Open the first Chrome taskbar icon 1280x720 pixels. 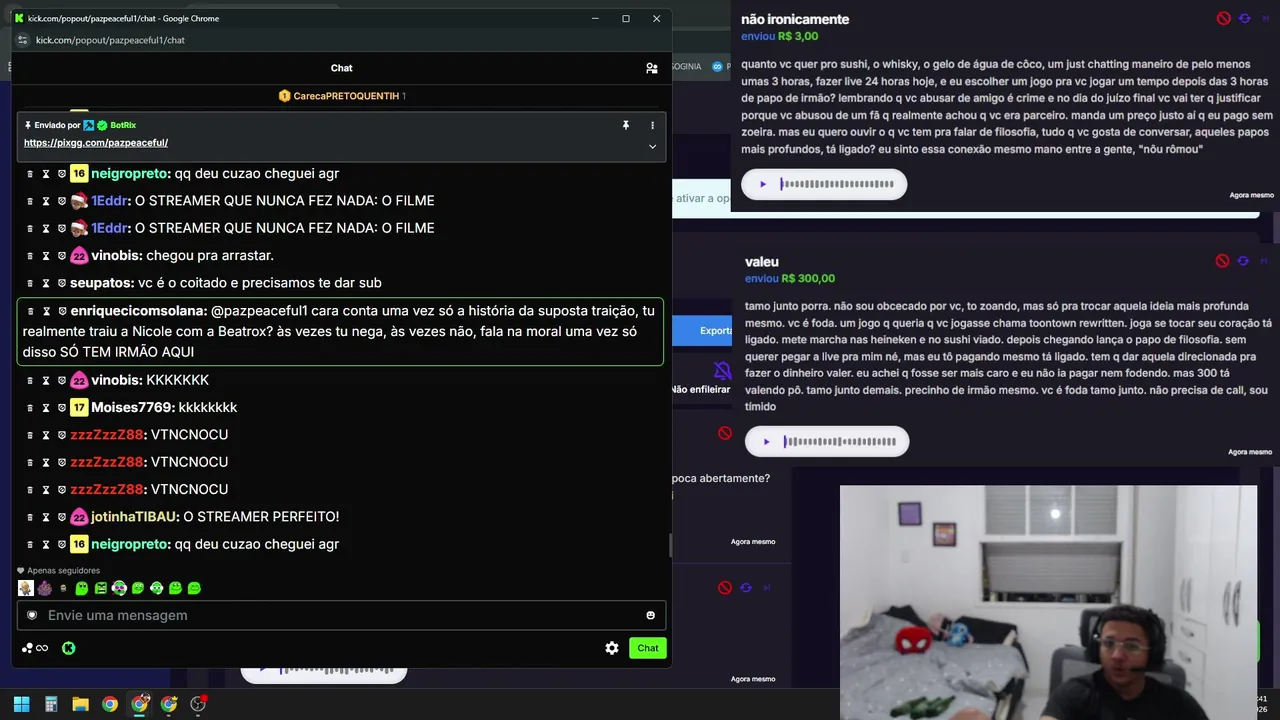tap(110, 704)
